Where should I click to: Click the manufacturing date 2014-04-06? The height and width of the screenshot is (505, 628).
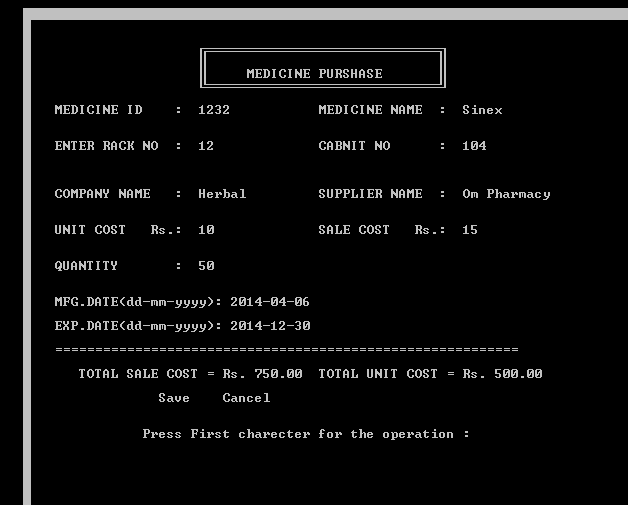[270, 302]
